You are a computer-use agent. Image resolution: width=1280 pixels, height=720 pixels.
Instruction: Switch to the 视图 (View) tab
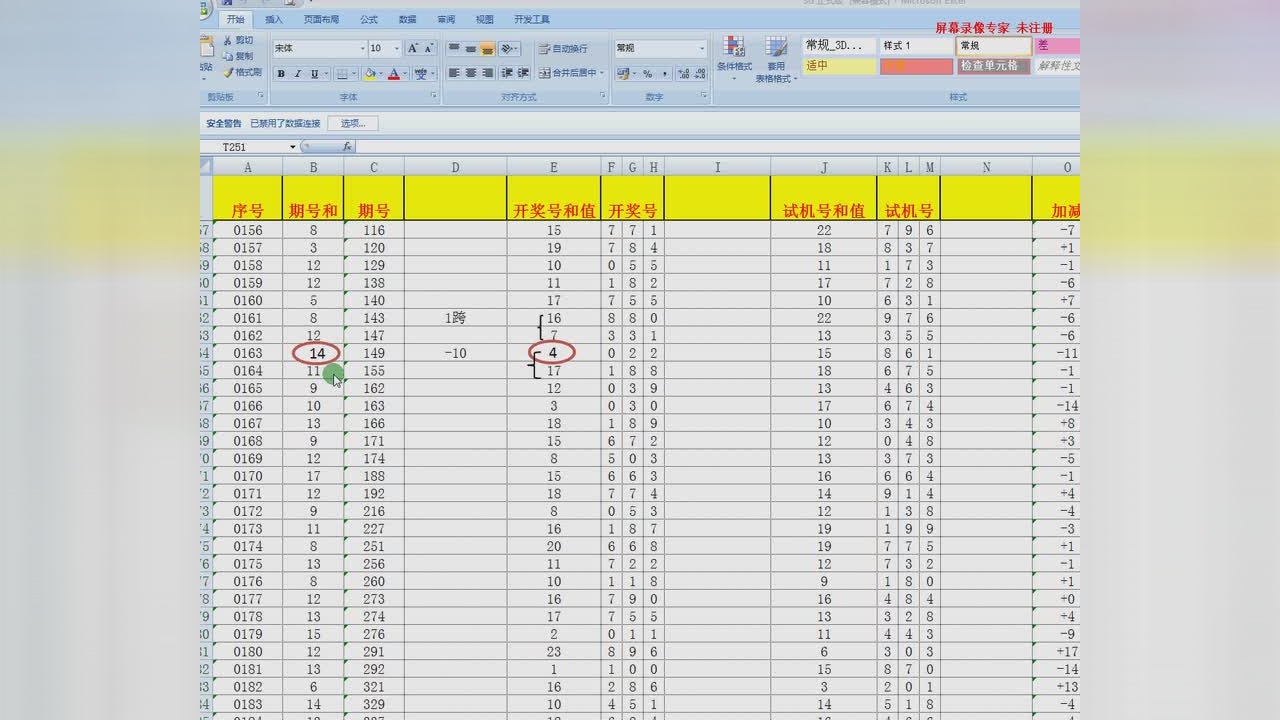point(485,19)
